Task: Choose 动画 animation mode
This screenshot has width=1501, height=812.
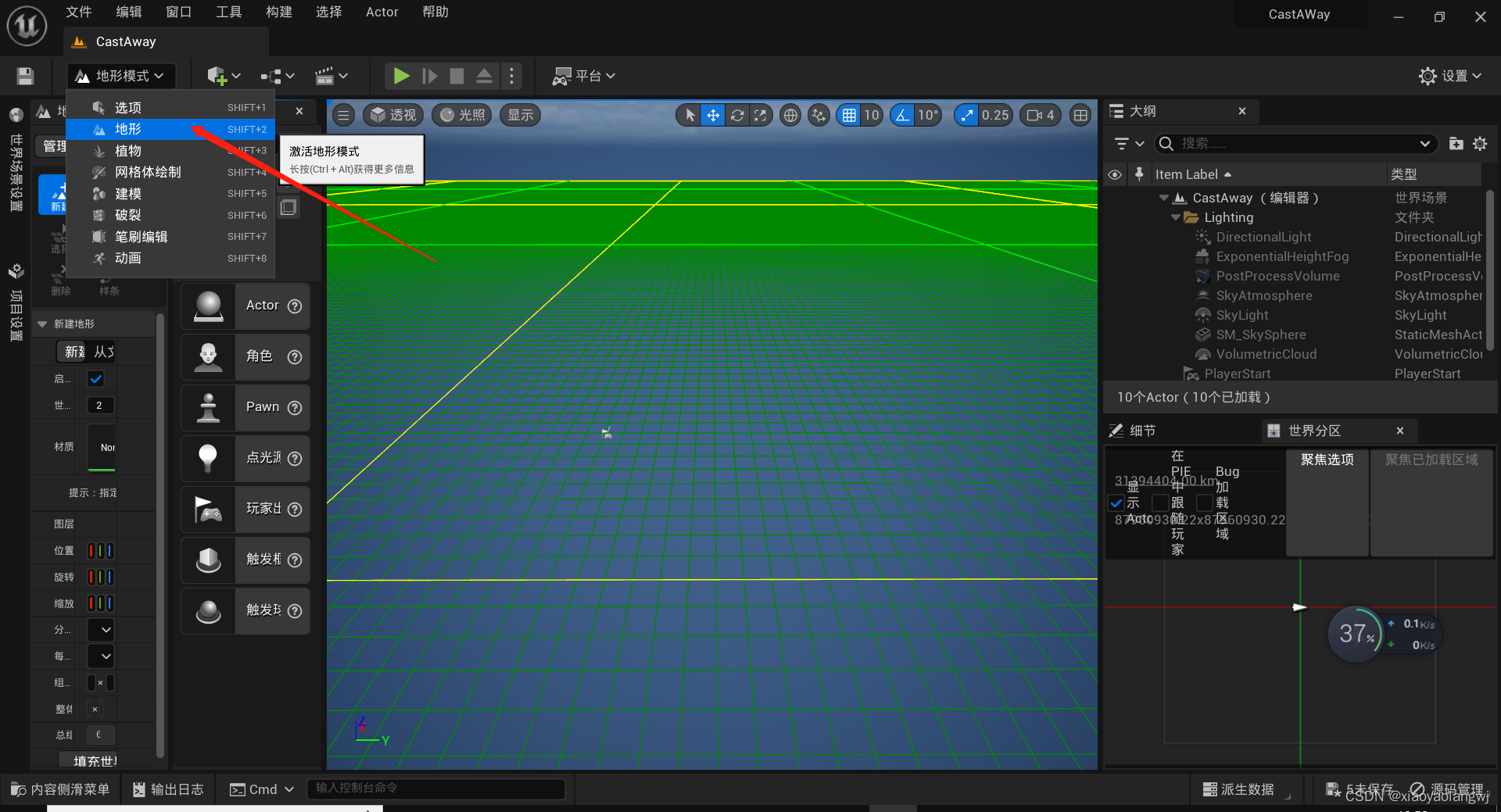Action: (x=170, y=258)
